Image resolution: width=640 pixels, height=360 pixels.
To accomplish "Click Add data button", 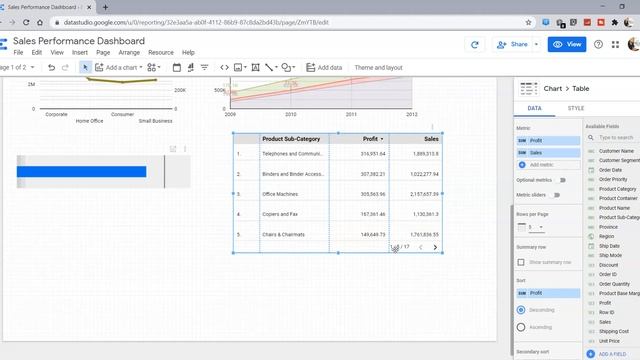I will point(324,67).
